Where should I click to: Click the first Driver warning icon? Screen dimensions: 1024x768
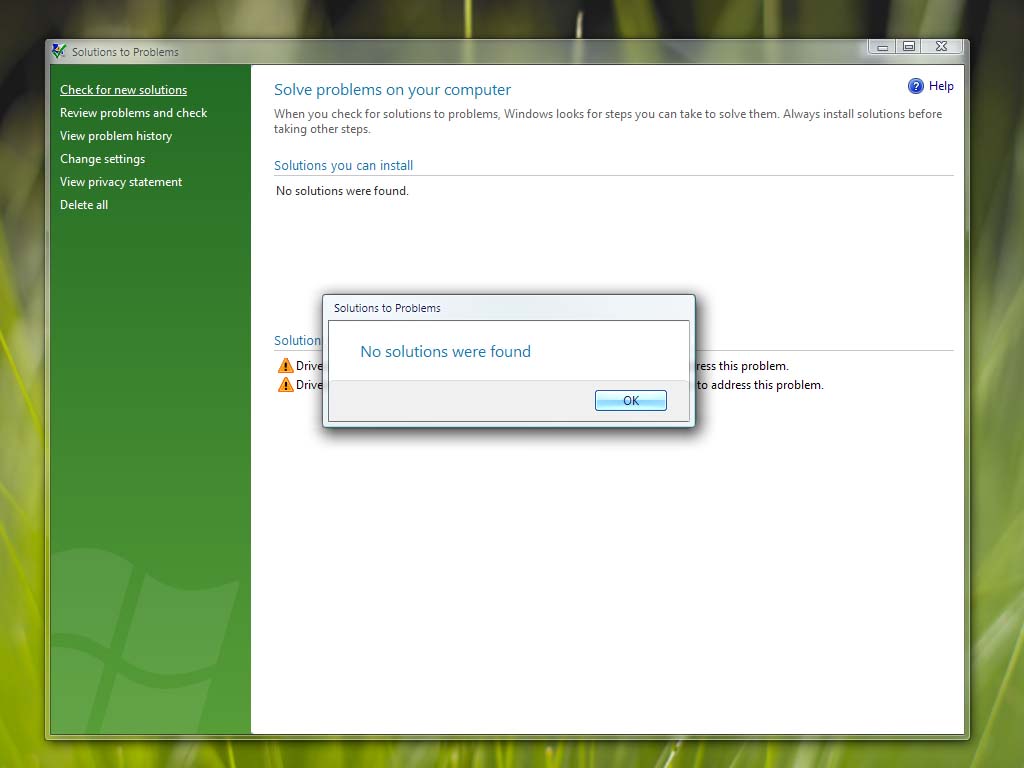coord(285,366)
